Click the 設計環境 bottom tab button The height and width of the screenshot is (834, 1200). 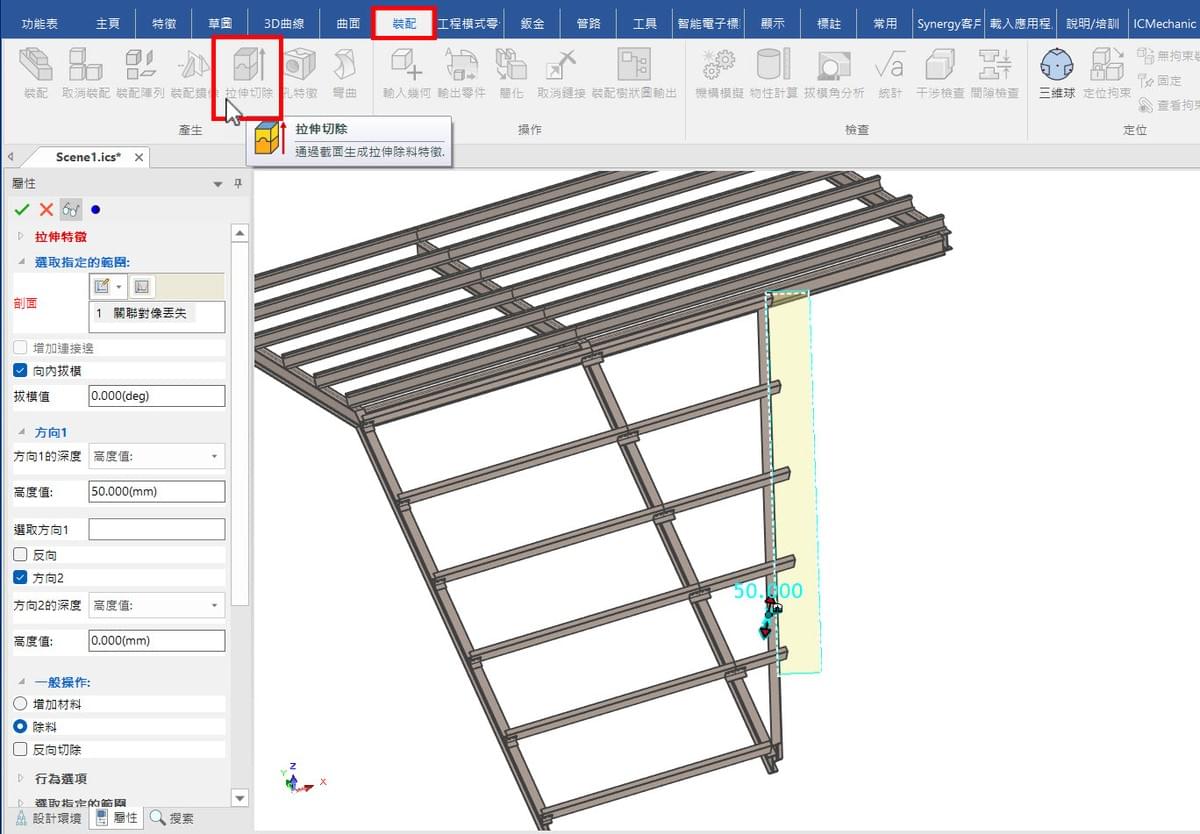46,818
